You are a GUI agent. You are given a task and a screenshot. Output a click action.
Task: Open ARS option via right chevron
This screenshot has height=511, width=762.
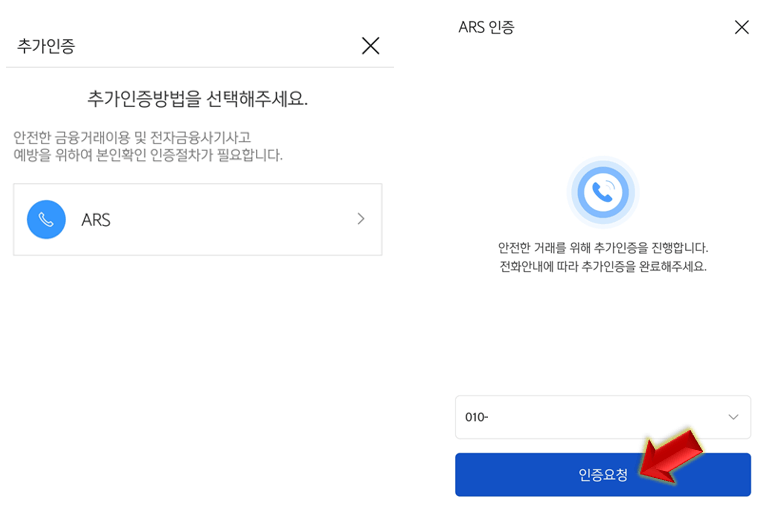click(x=361, y=219)
